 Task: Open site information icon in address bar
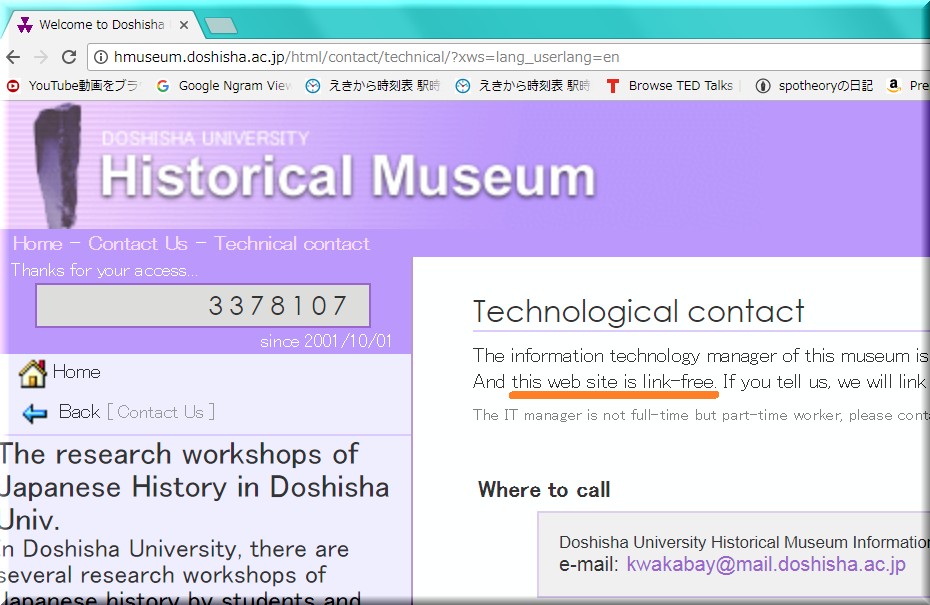(x=101, y=57)
